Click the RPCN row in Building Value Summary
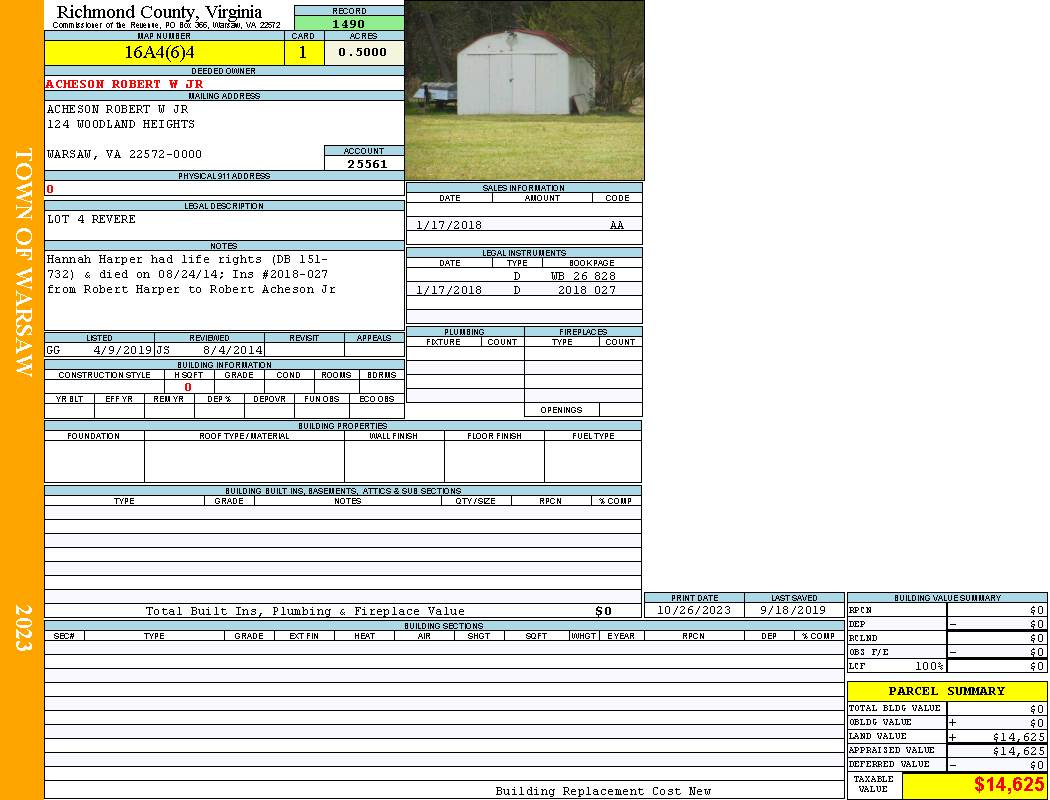The height and width of the screenshot is (800, 1050). coord(947,610)
